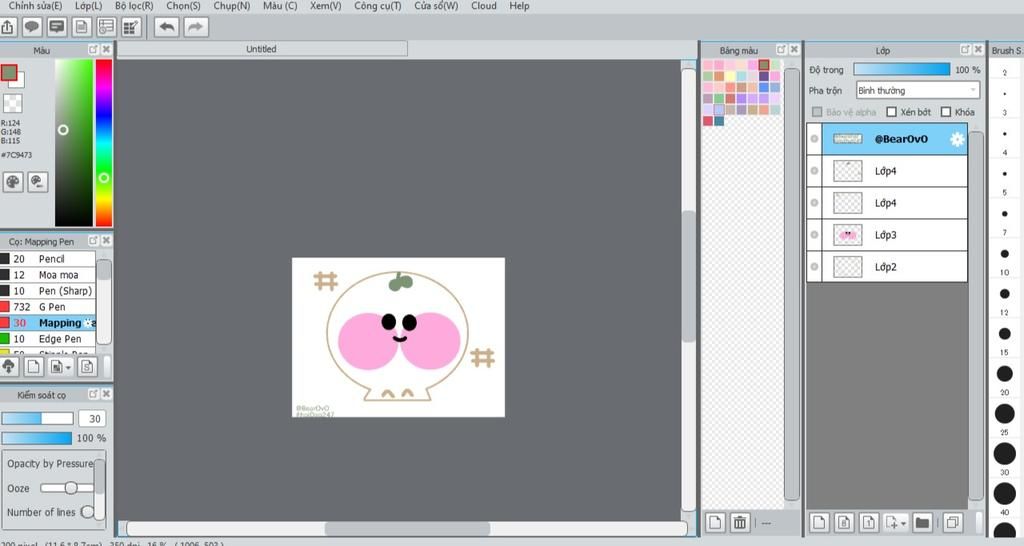The image size is (1024, 546).
Task: Hide the @BearOv0 layer
Action: point(814,139)
